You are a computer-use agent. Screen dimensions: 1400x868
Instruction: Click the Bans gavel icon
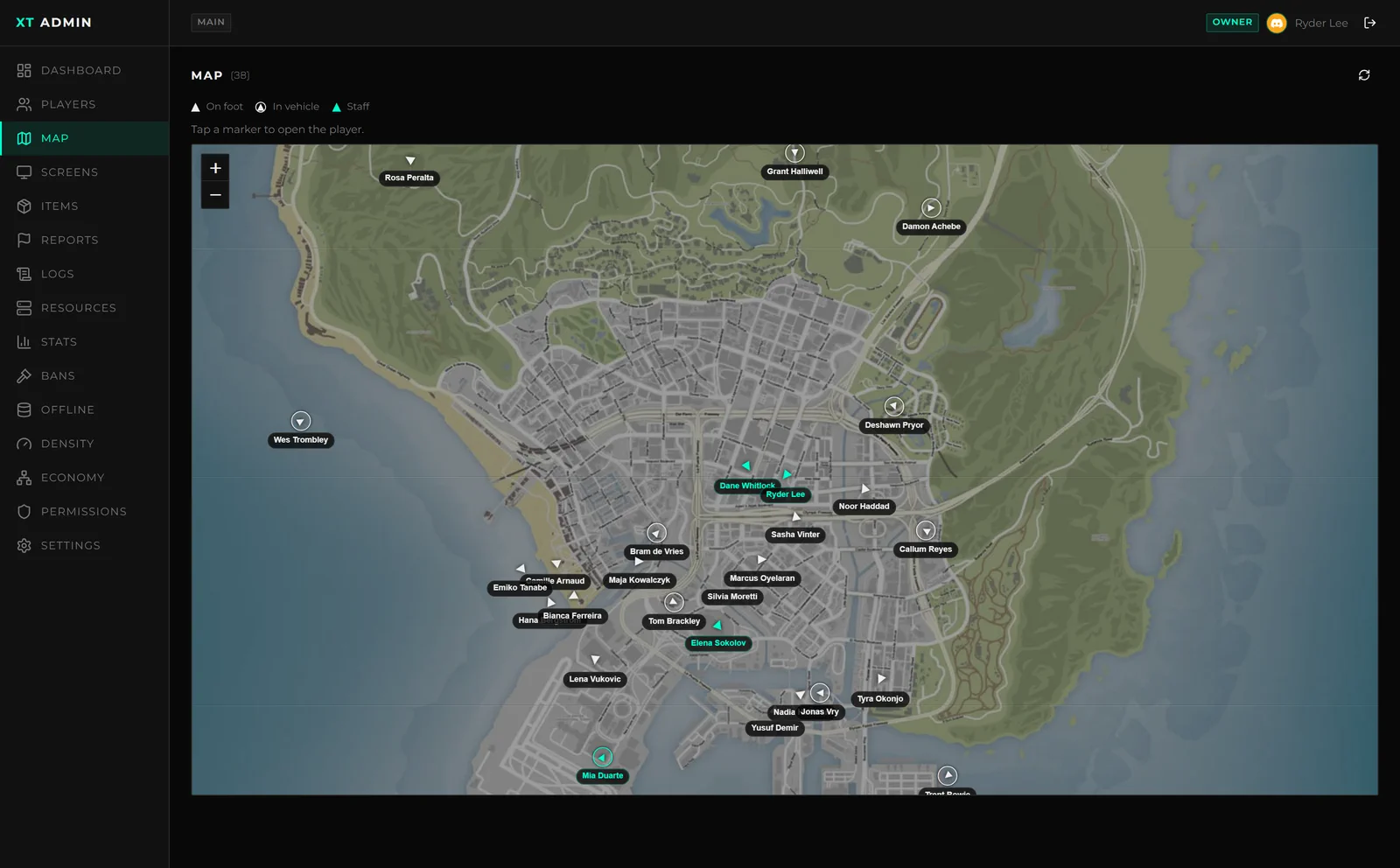[24, 376]
